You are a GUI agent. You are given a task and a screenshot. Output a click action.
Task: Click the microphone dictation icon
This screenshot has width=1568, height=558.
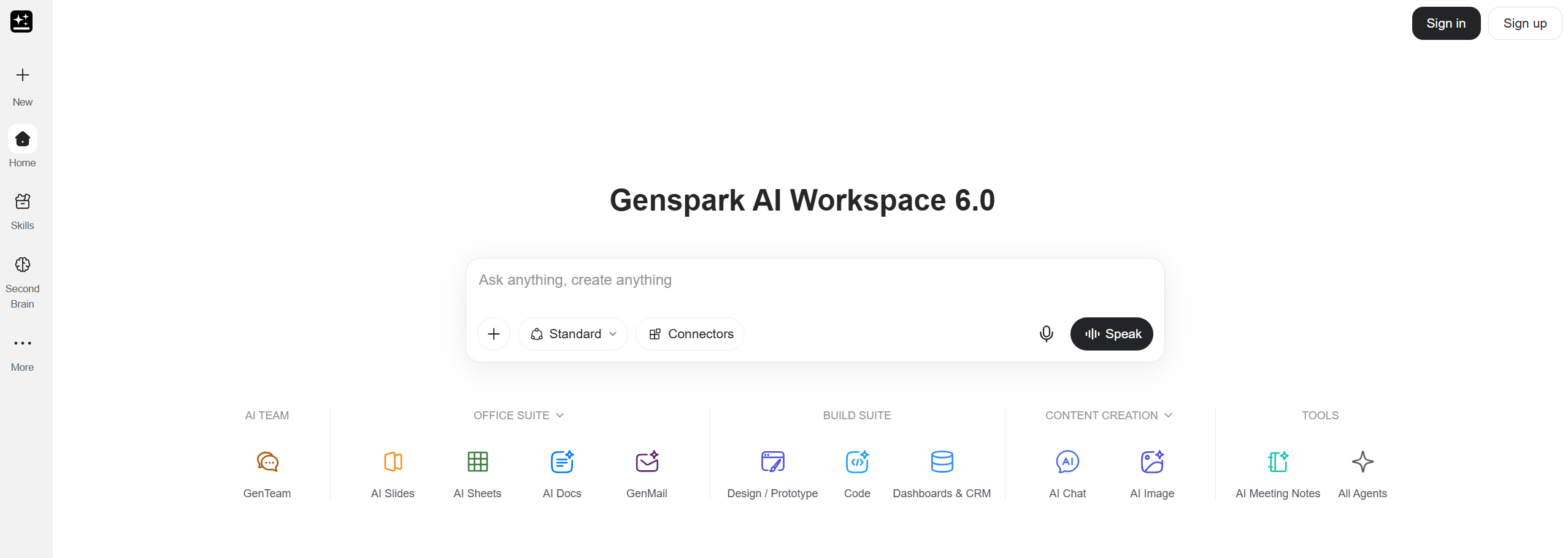pyautogui.click(x=1047, y=334)
